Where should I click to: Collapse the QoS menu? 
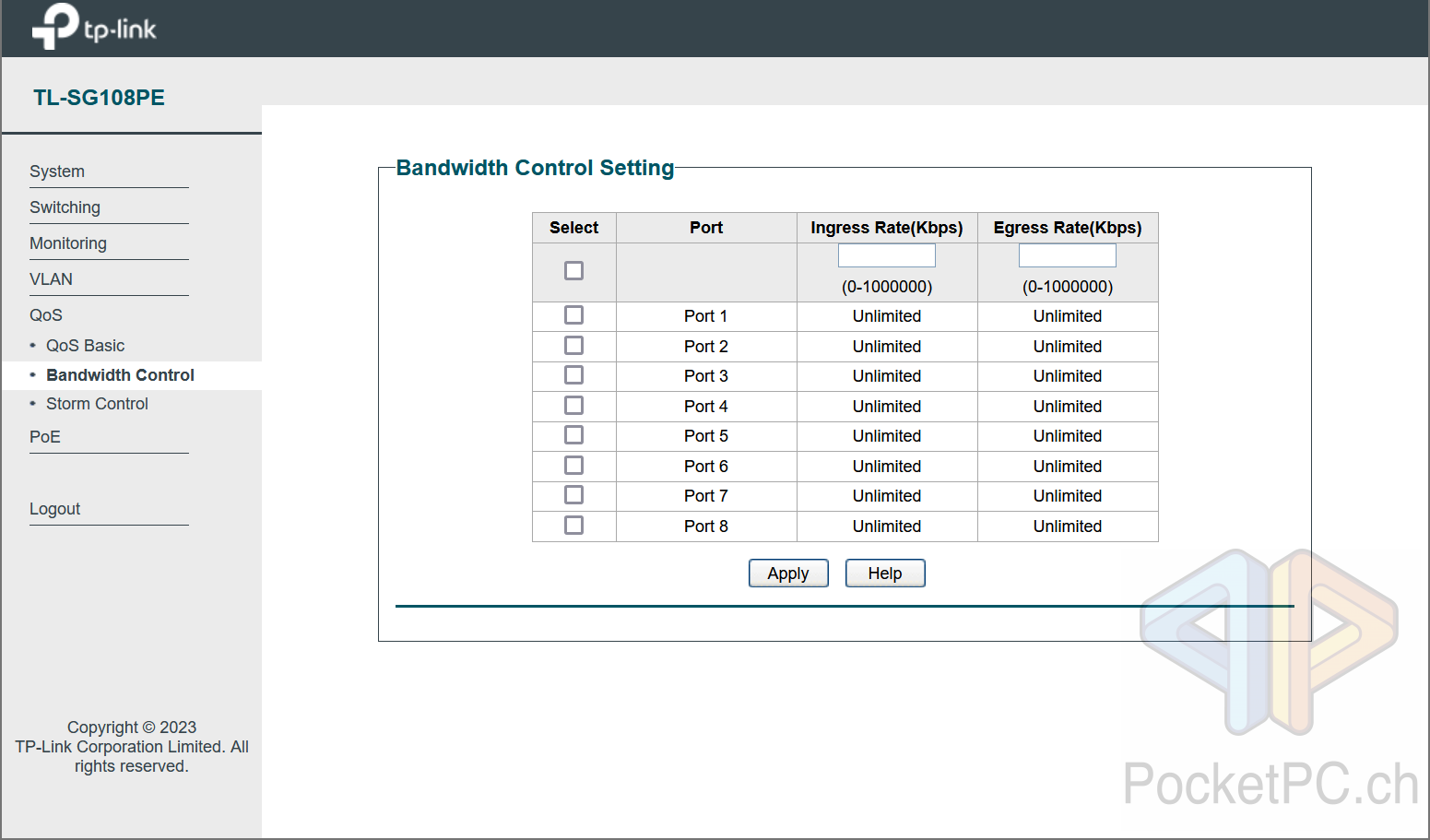coord(46,315)
